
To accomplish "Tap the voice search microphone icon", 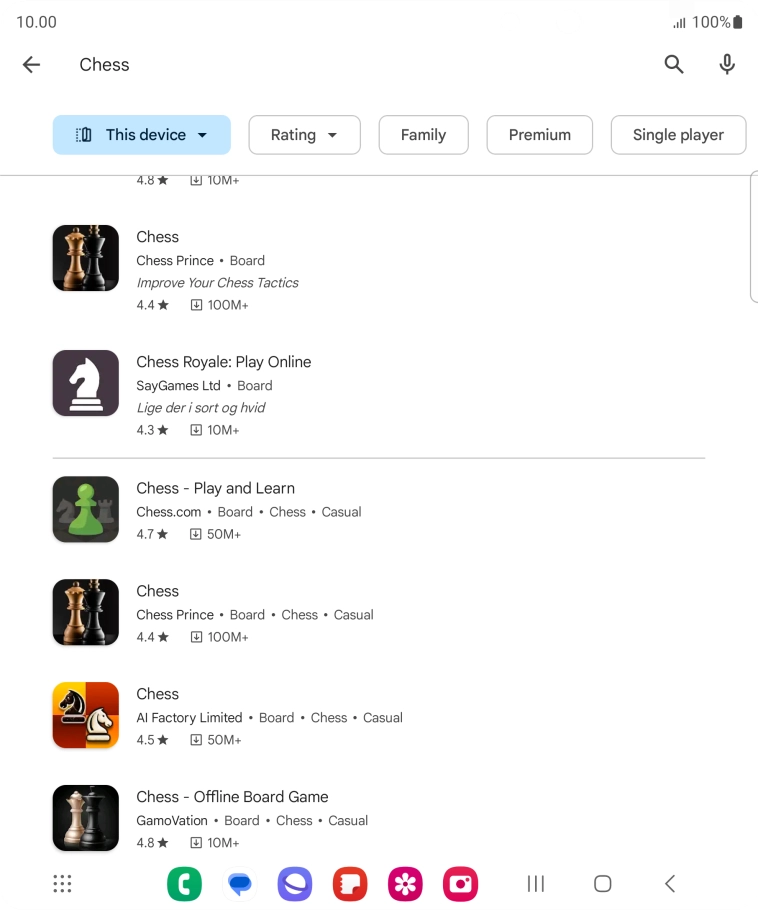I will click(x=727, y=64).
